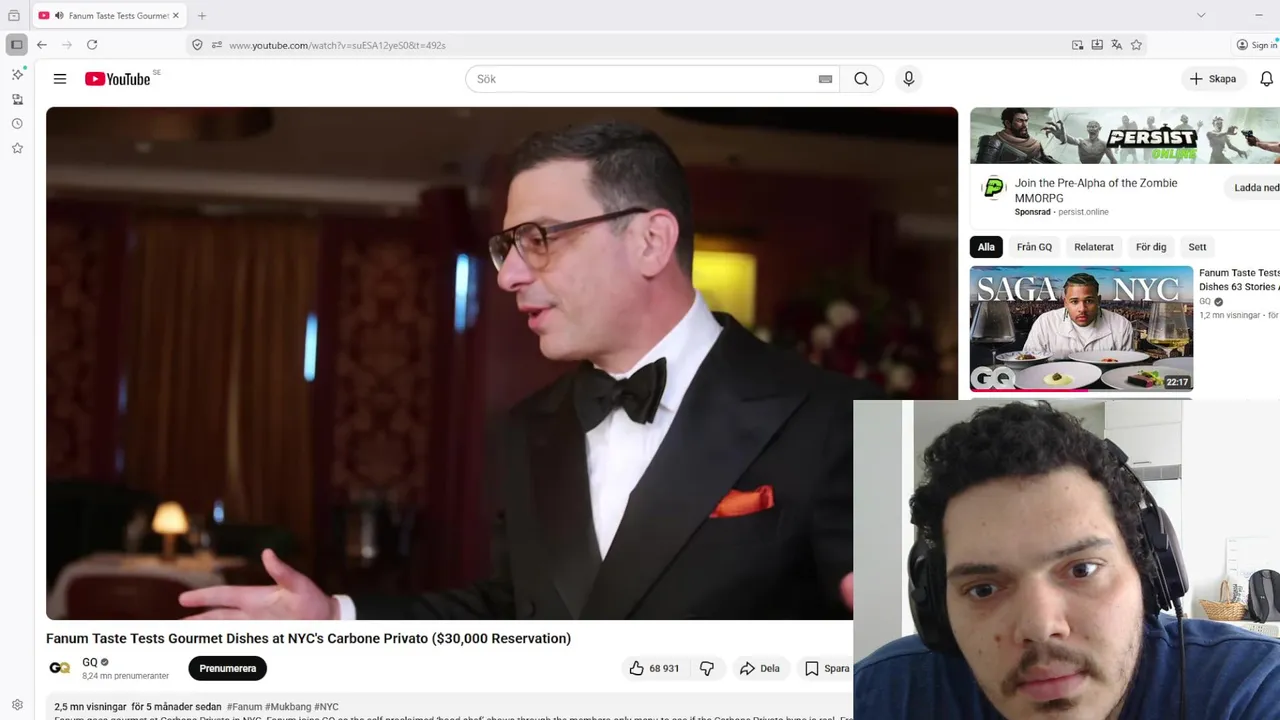Click the Skapa create button

click(x=1213, y=79)
